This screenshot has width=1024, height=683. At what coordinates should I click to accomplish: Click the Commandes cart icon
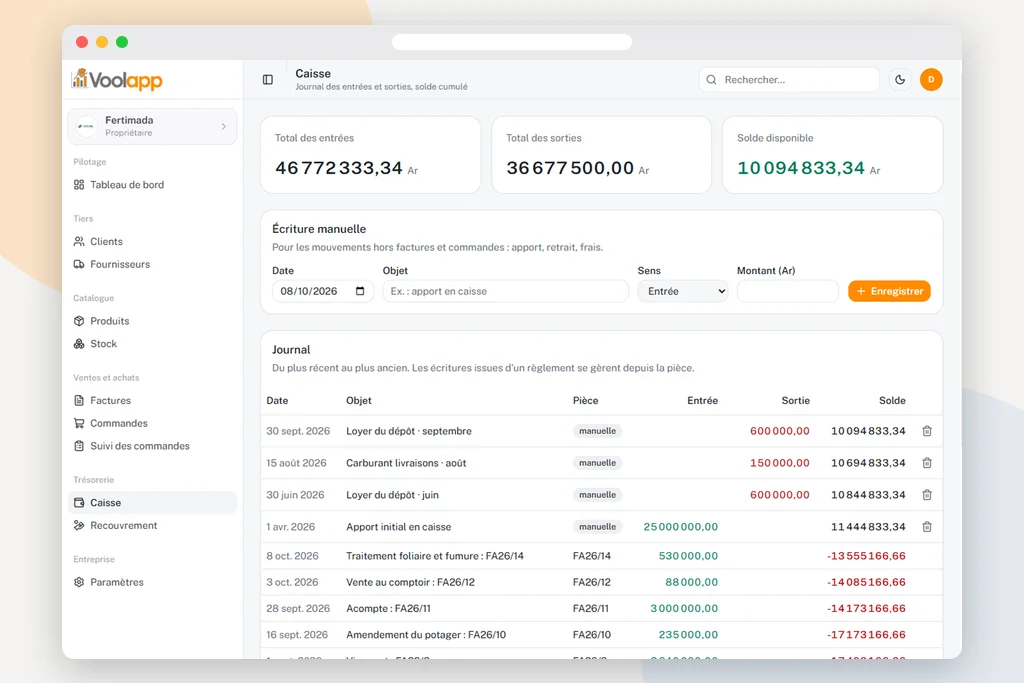tap(79, 423)
